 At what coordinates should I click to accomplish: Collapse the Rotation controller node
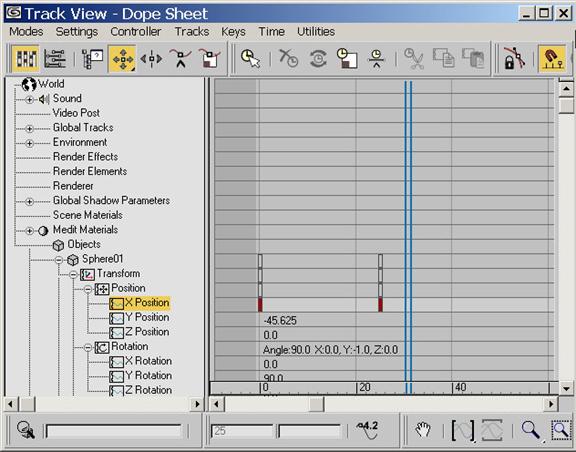click(x=88, y=347)
